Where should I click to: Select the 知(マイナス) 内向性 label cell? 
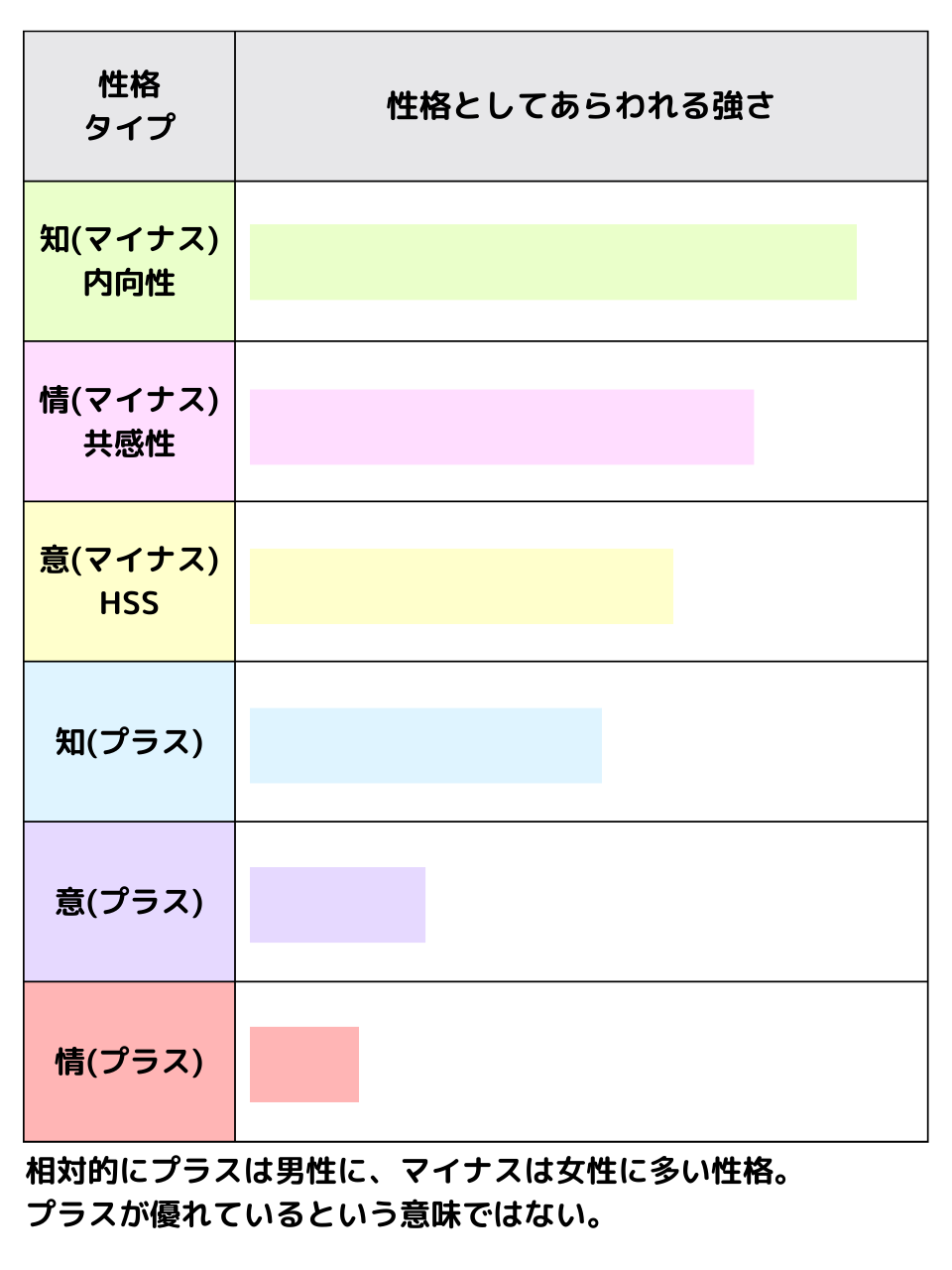[130, 261]
